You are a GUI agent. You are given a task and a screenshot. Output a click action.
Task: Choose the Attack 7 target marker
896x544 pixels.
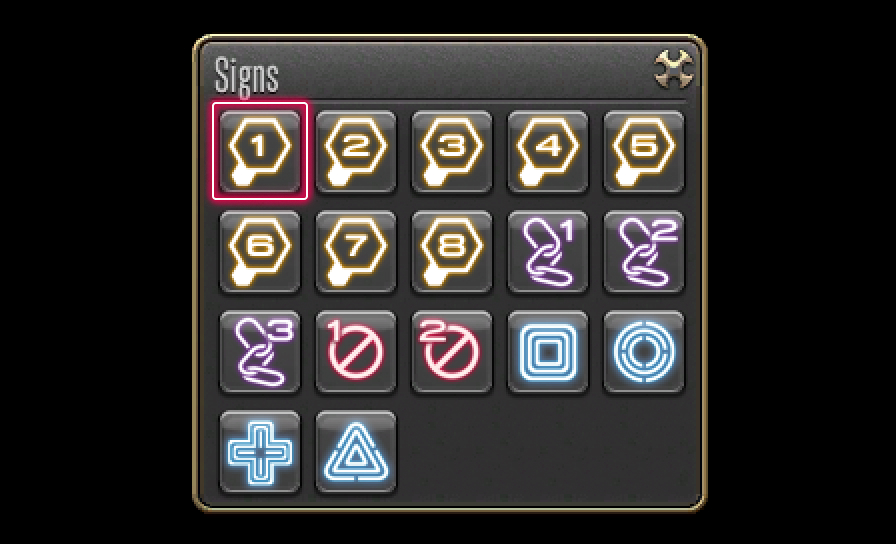pos(356,252)
